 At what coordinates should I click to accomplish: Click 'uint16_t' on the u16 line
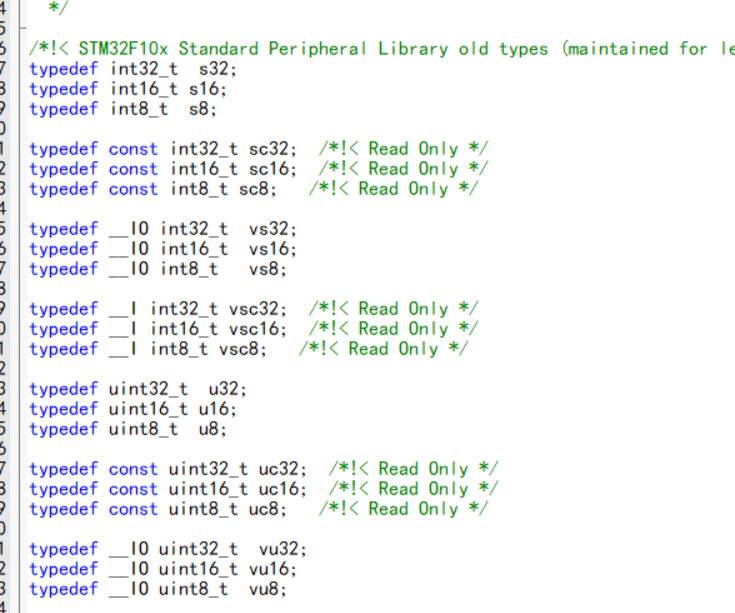[x=148, y=409]
